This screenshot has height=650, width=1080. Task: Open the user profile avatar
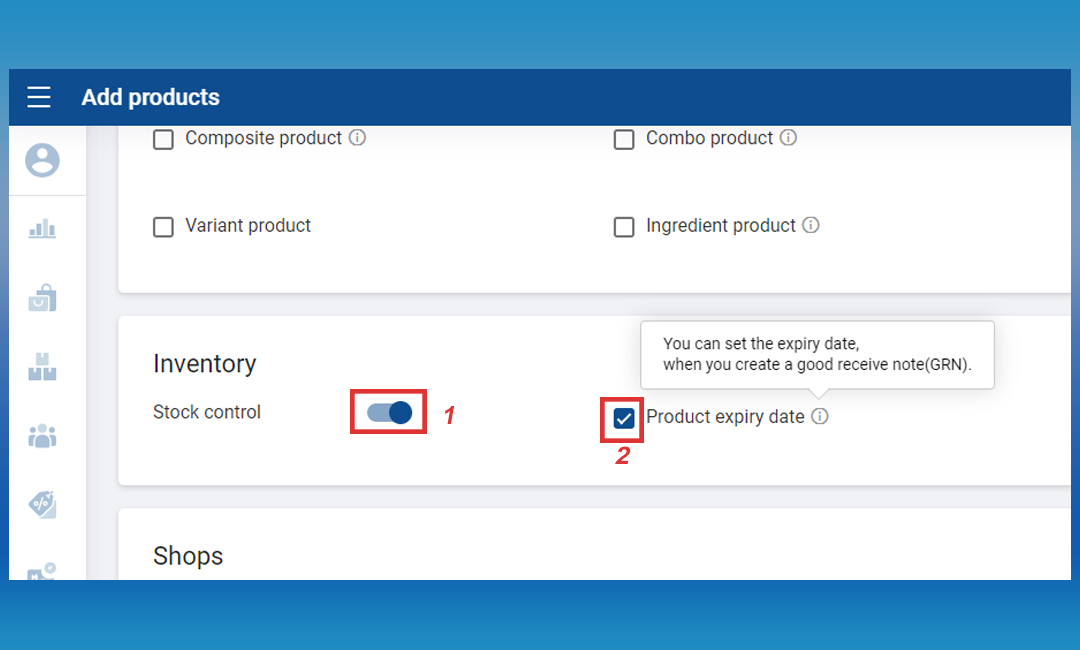43,160
